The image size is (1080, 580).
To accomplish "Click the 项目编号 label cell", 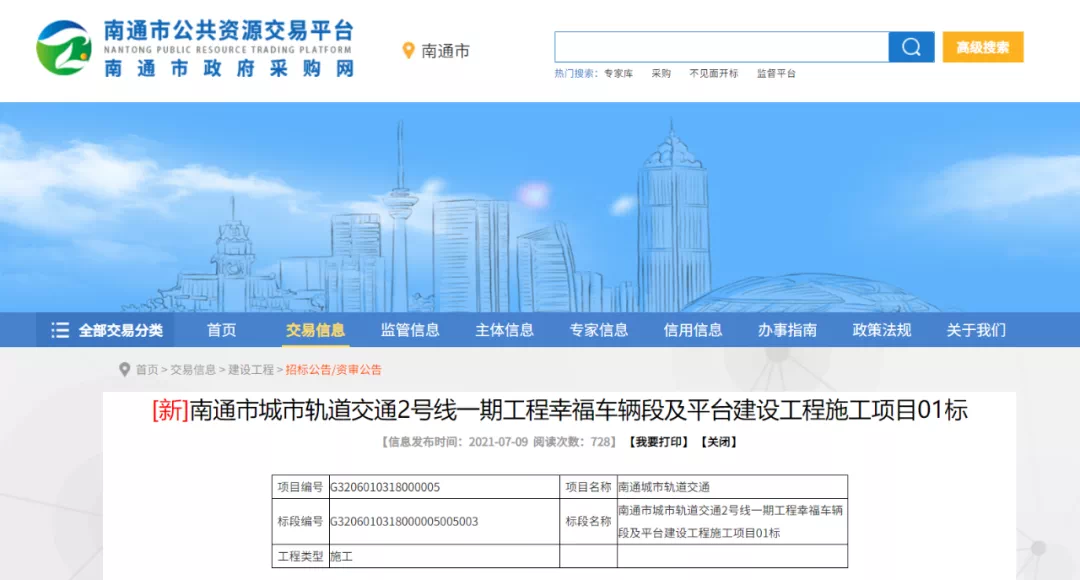I will (x=300, y=487).
